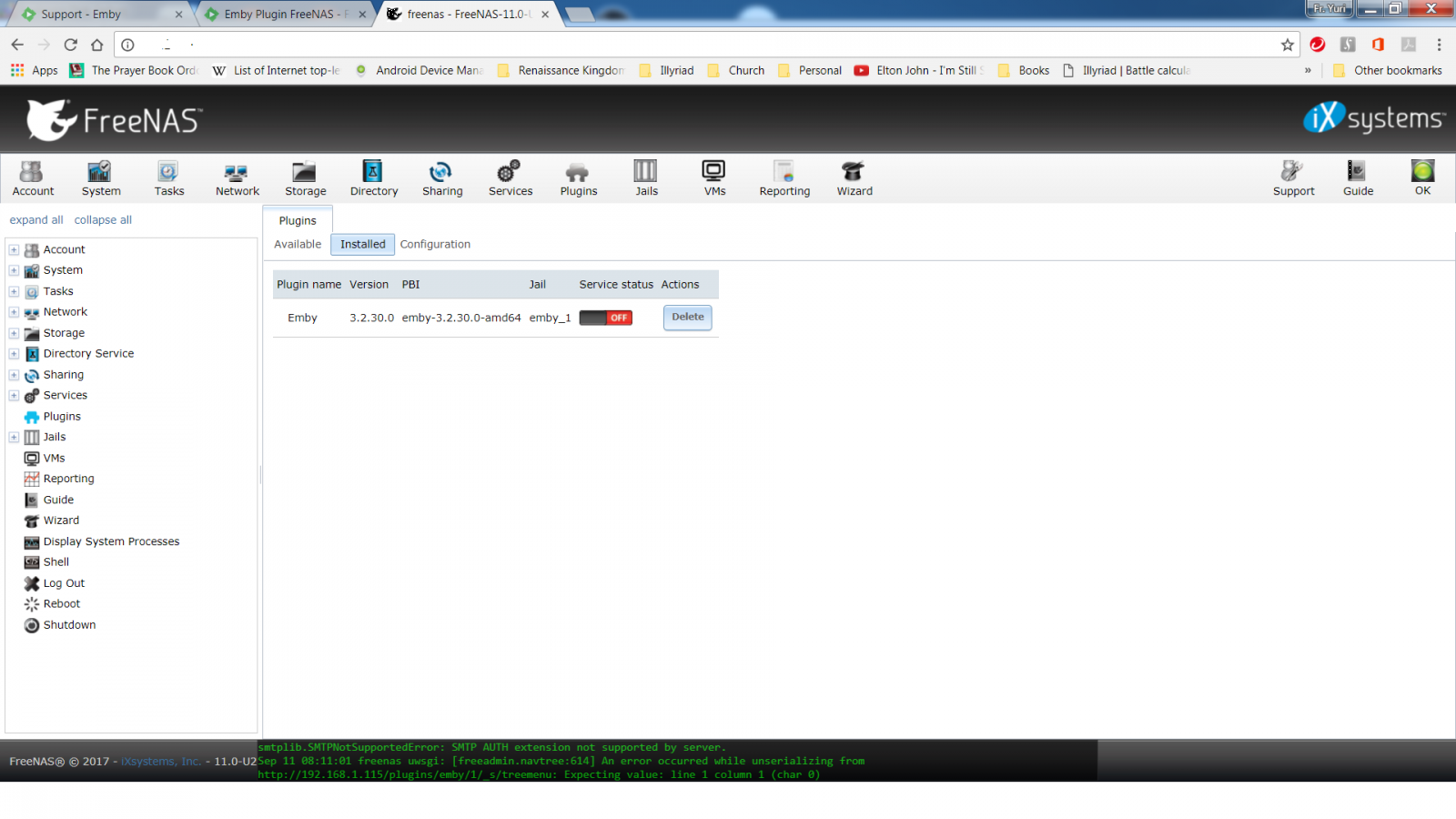
Task: Open the Wizard entry in the sidebar
Action: (61, 521)
